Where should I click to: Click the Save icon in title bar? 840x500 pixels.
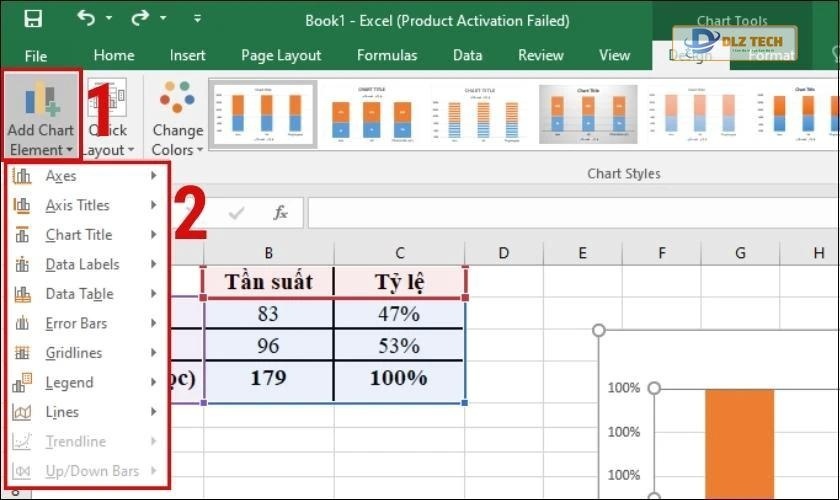click(x=32, y=19)
